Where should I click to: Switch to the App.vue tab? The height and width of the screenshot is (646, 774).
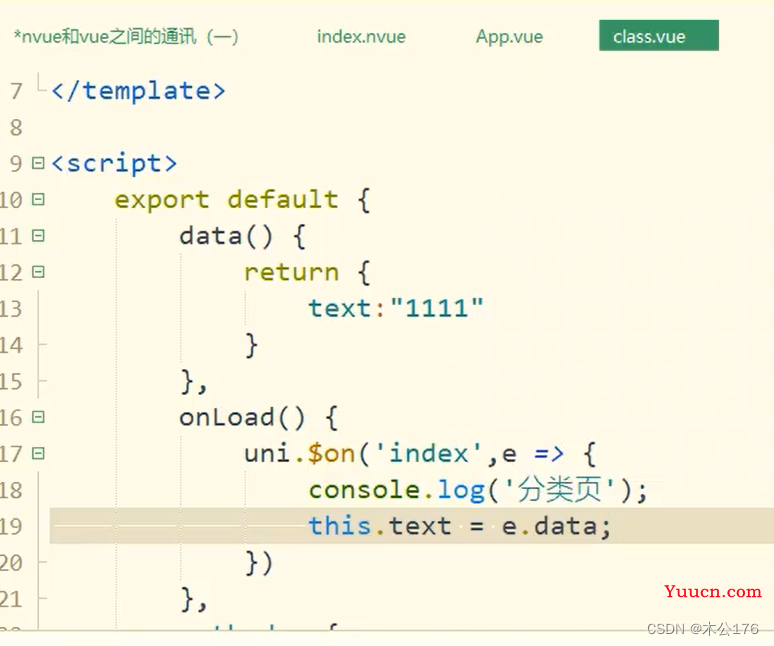click(509, 37)
